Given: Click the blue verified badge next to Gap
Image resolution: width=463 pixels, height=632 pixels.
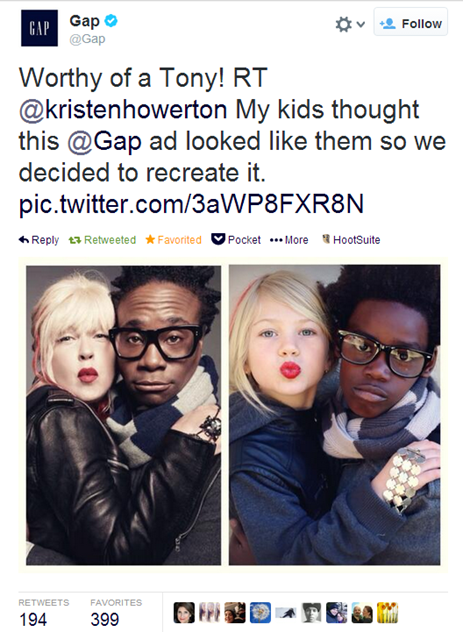Looking at the screenshot, I should (x=111, y=20).
